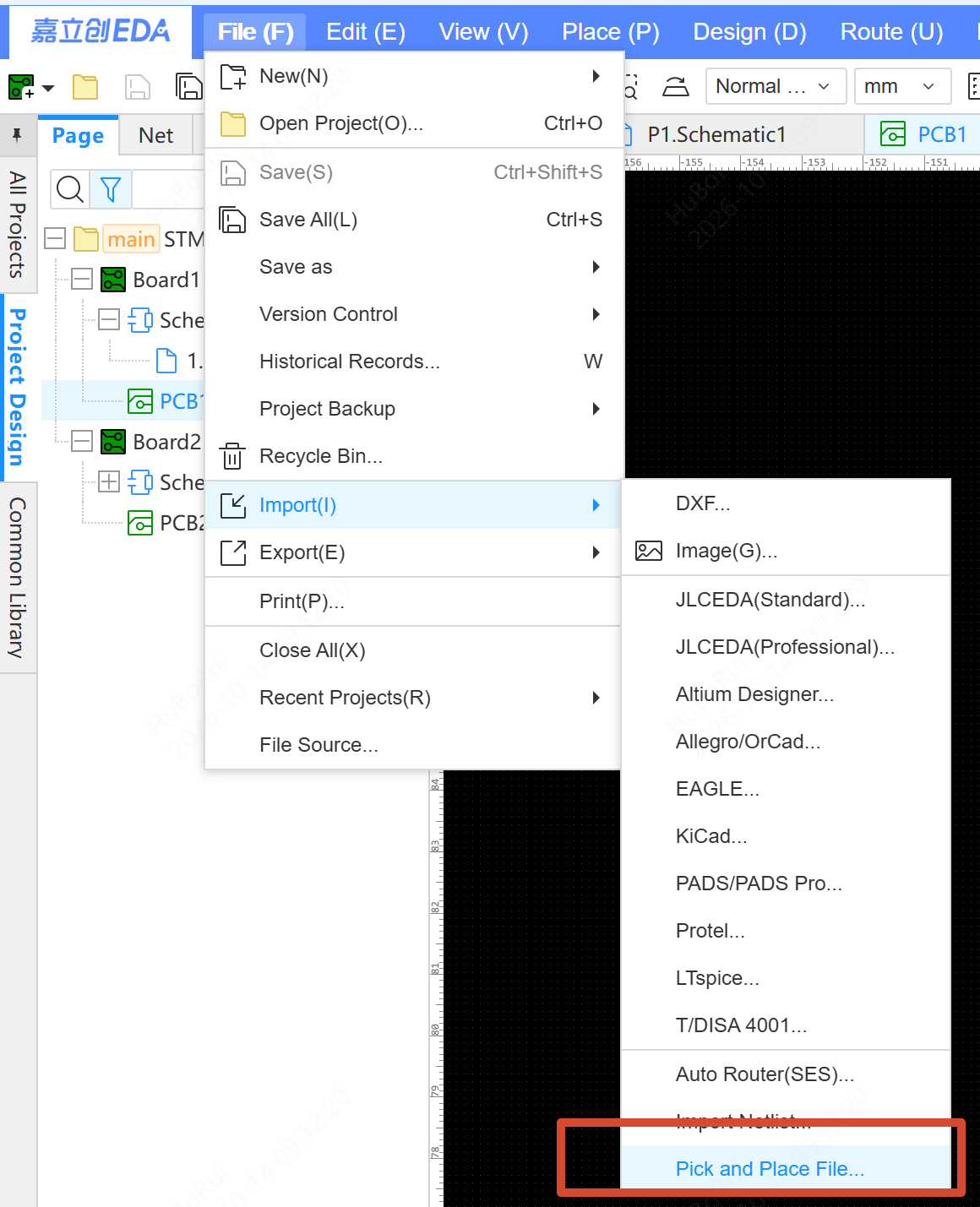The image size is (980, 1207).
Task: Click the search magnifier in project panel
Action: (x=70, y=189)
